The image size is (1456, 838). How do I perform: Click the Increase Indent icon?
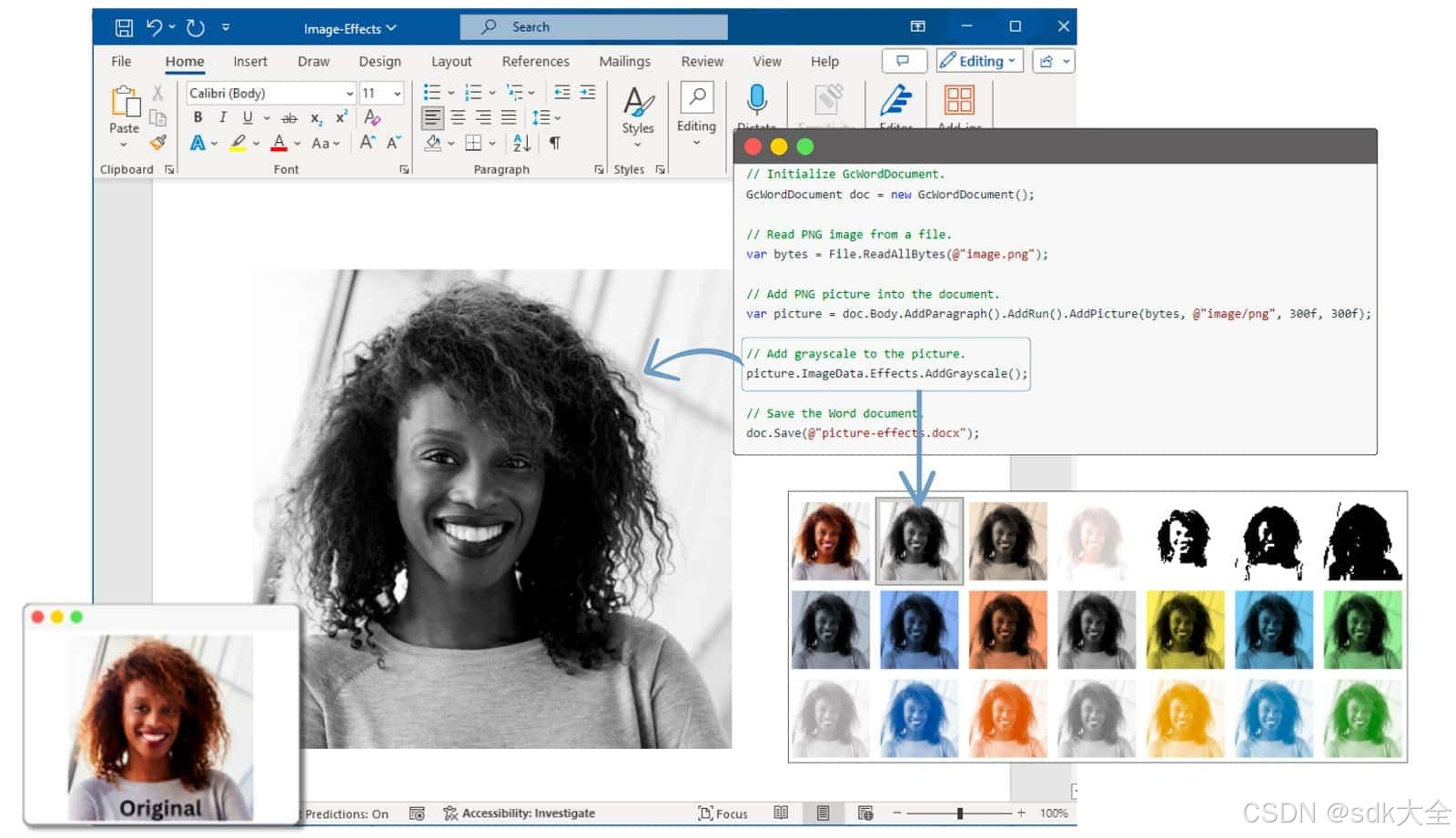587,92
